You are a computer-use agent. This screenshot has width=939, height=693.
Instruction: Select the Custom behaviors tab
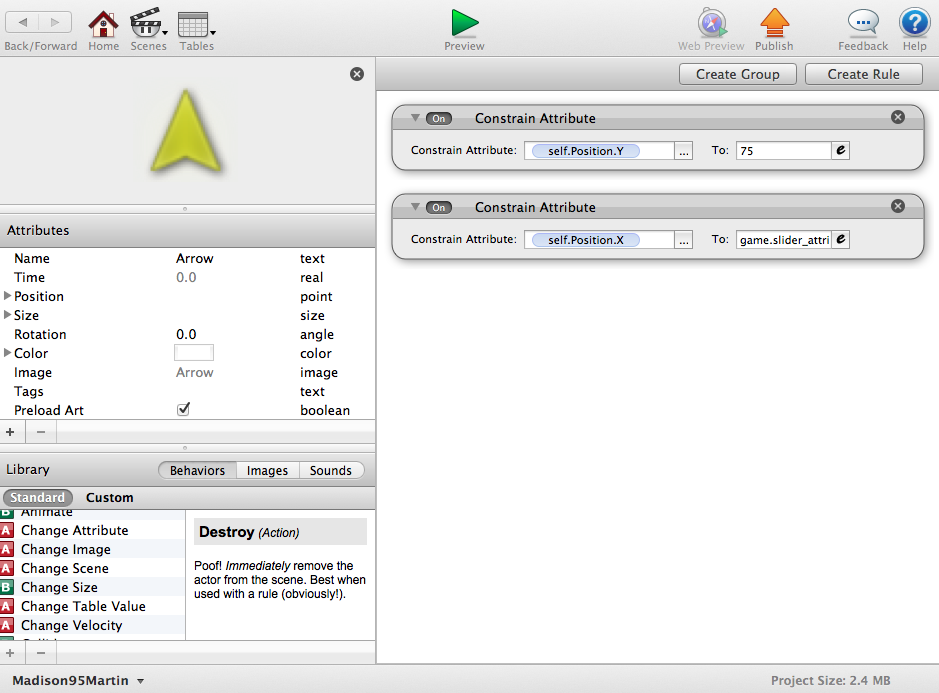[110, 497]
